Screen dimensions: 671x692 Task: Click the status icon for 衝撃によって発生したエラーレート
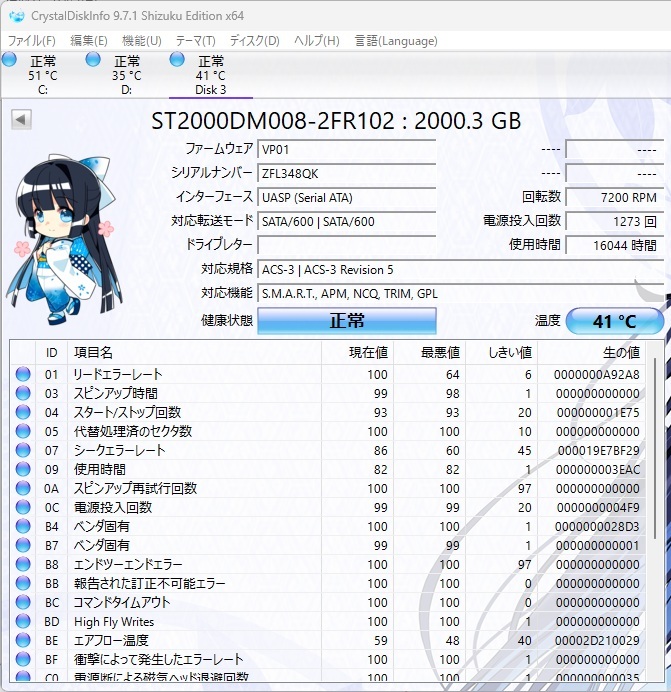(23, 659)
